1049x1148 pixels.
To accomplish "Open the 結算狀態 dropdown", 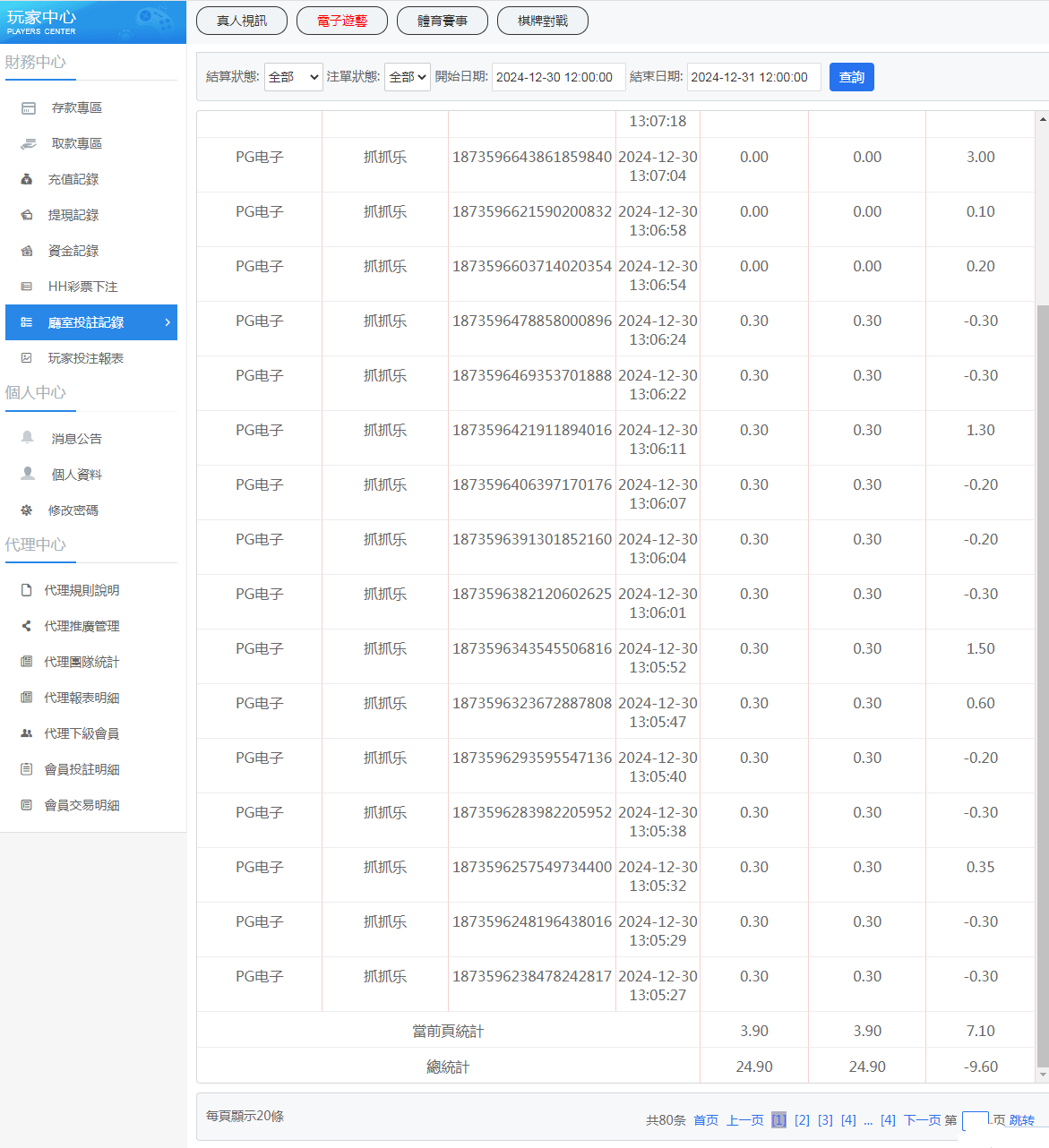I will point(293,77).
